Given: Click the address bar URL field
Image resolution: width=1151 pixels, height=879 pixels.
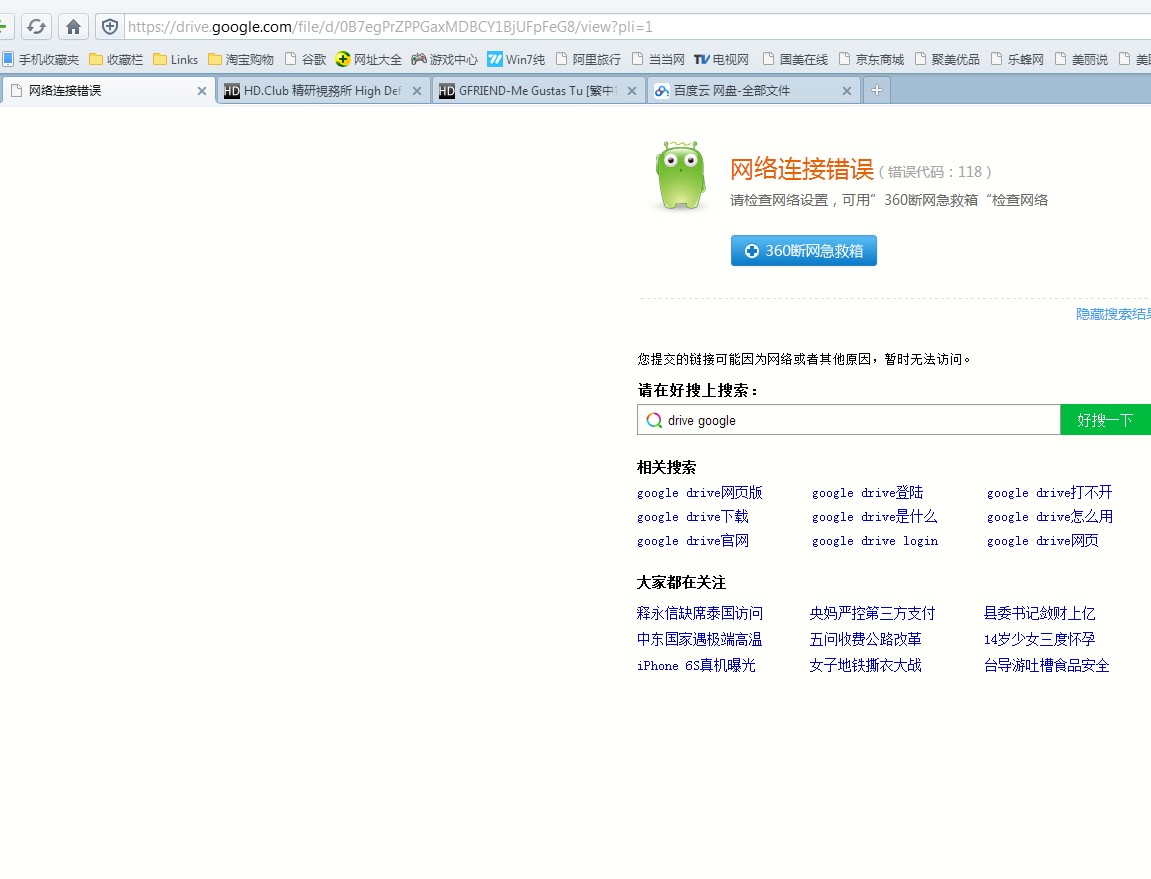Looking at the screenshot, I should pyautogui.click(x=637, y=27).
